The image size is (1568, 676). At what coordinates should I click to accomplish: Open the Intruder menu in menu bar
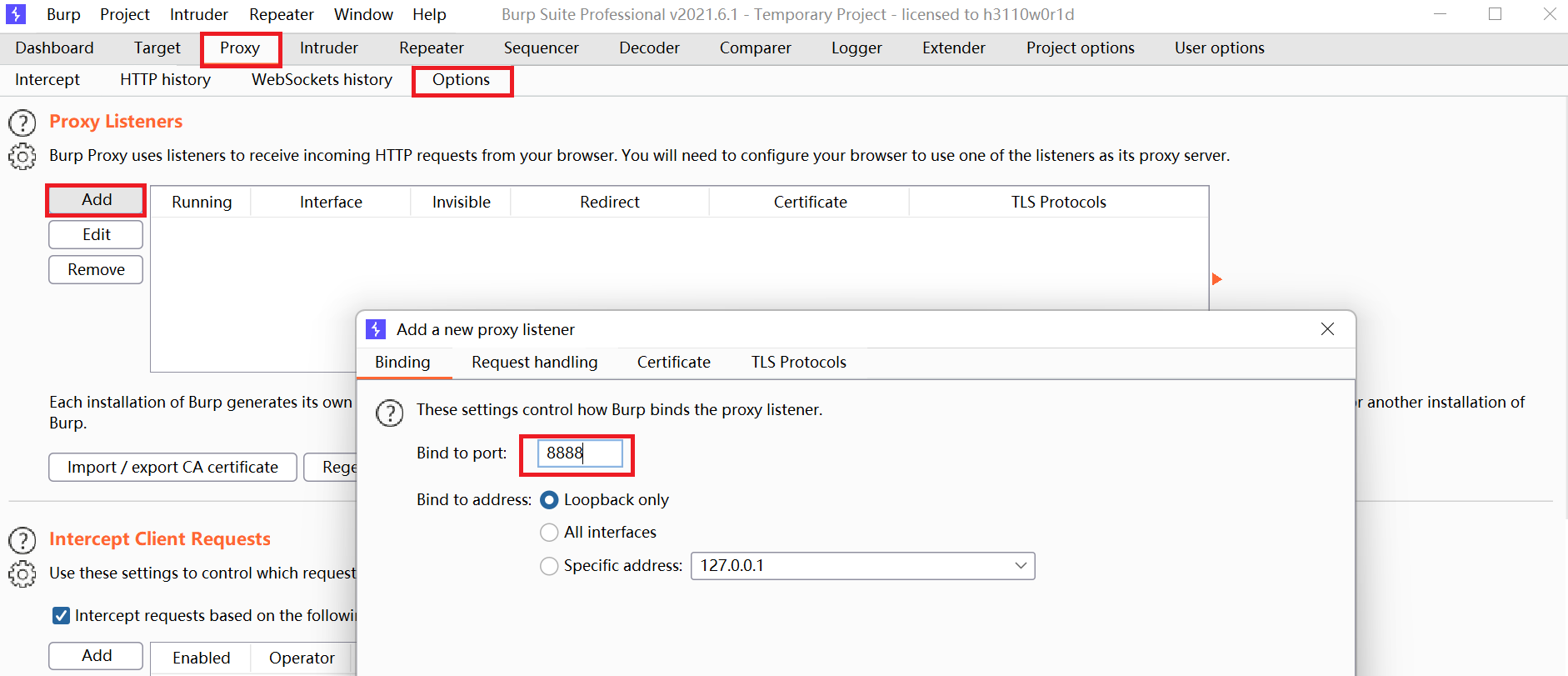(x=199, y=14)
